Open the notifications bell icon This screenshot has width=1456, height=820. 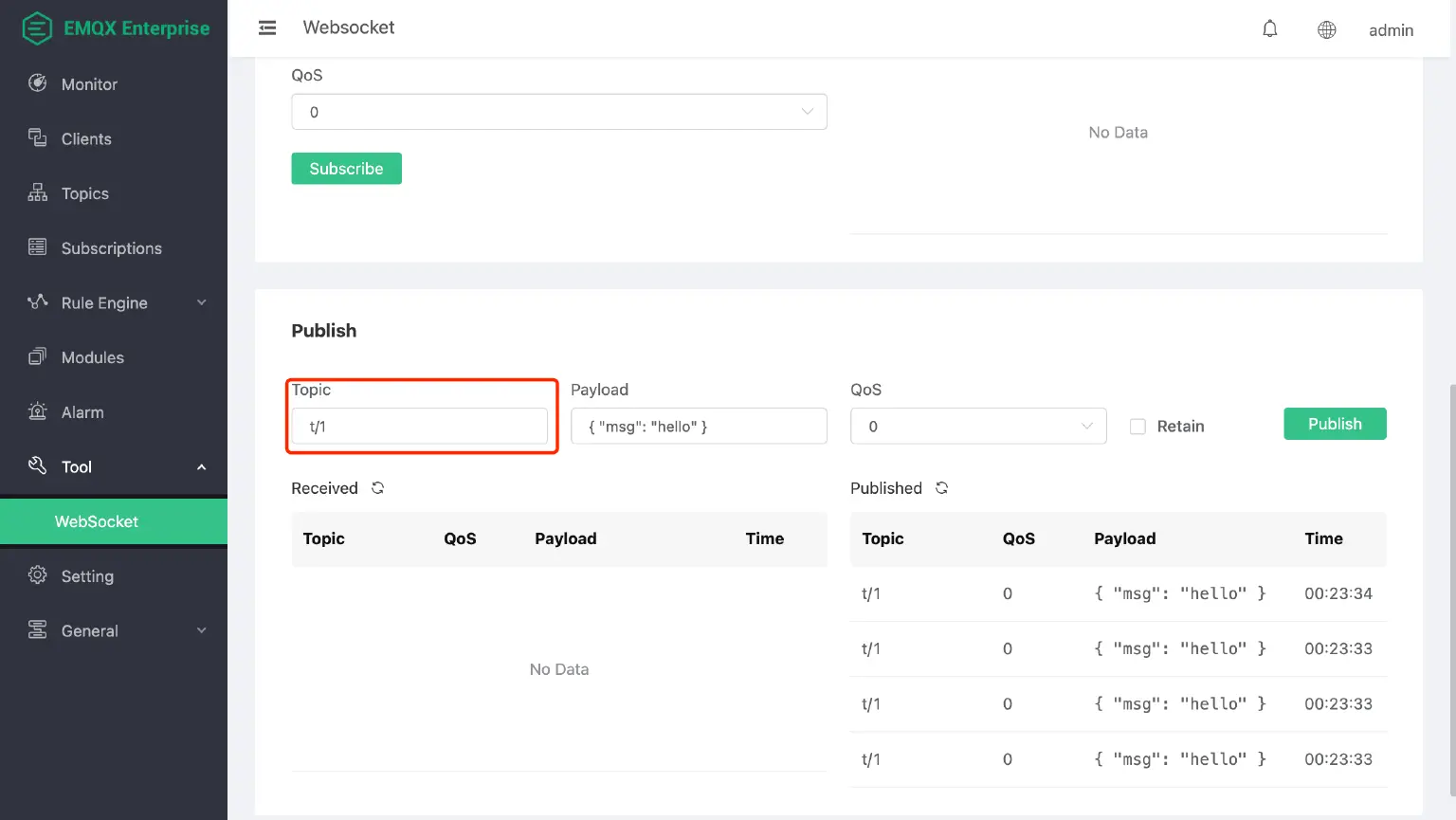click(x=1270, y=29)
